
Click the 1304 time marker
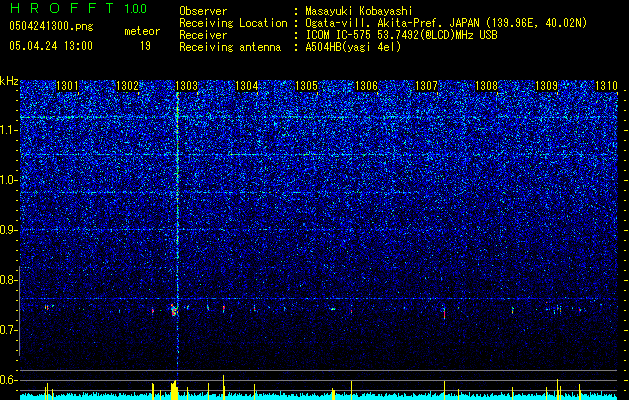coord(247,86)
